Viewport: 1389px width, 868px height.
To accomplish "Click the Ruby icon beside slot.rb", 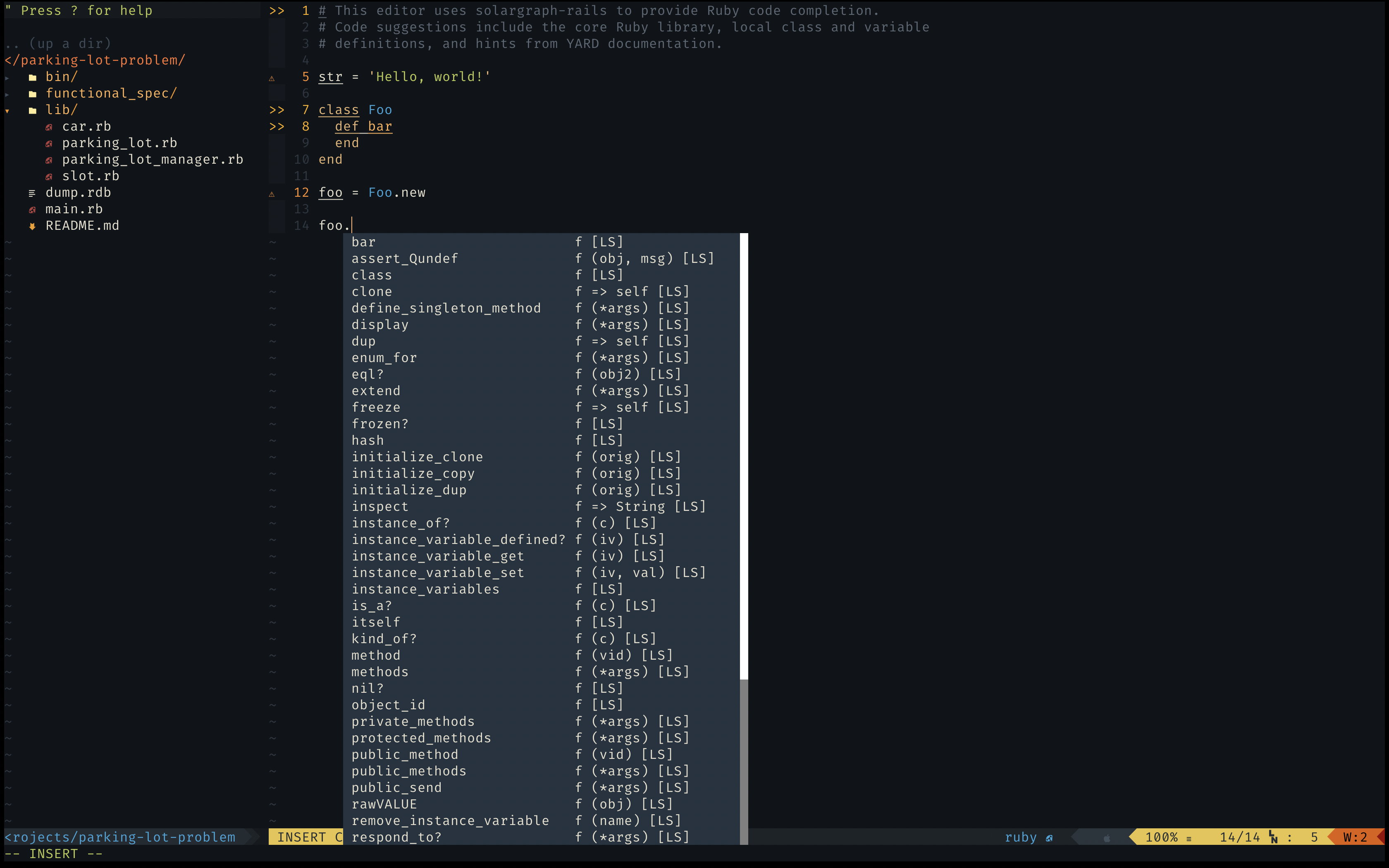I will click(49, 176).
